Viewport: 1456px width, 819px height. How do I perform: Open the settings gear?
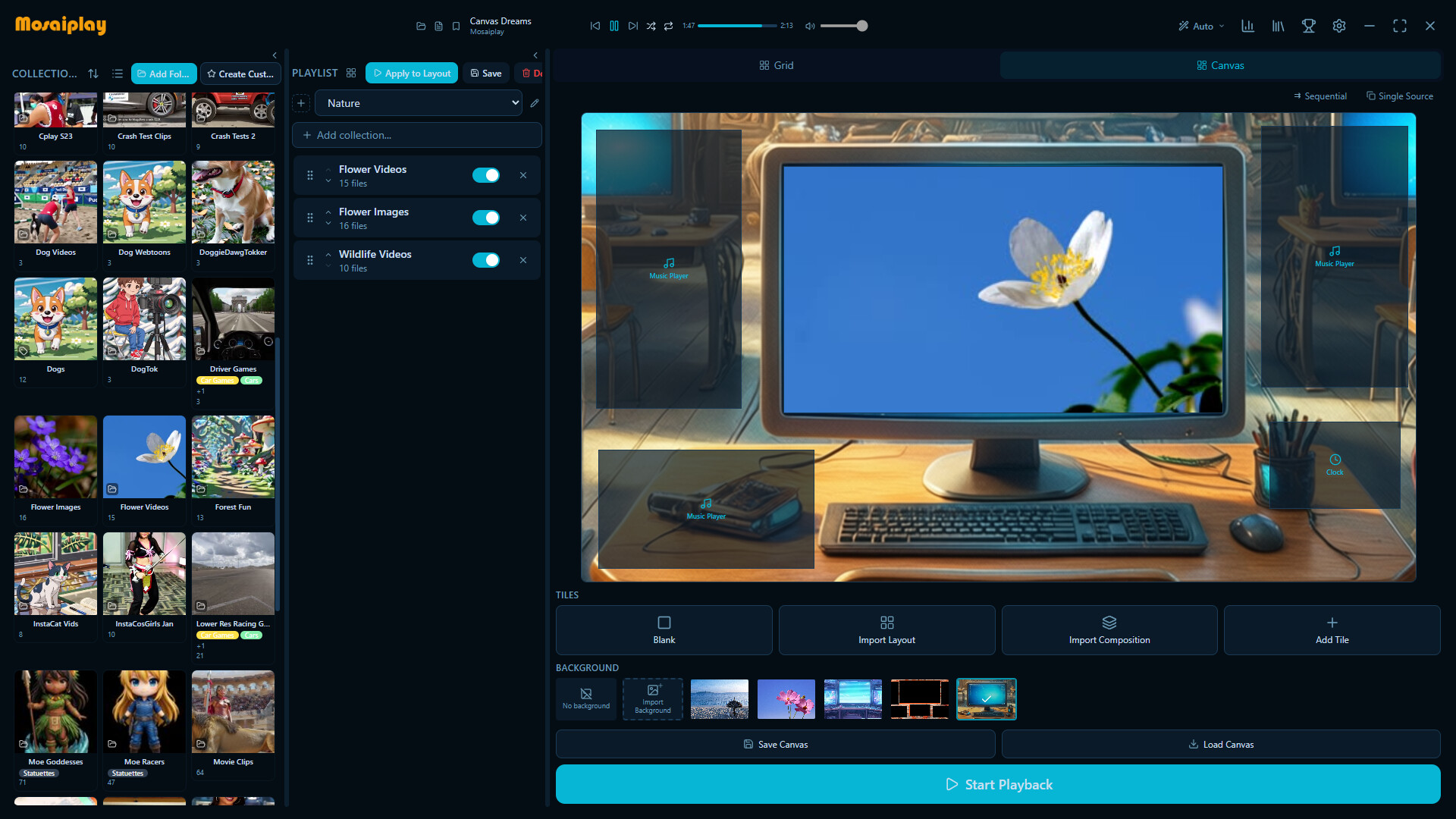(x=1339, y=26)
